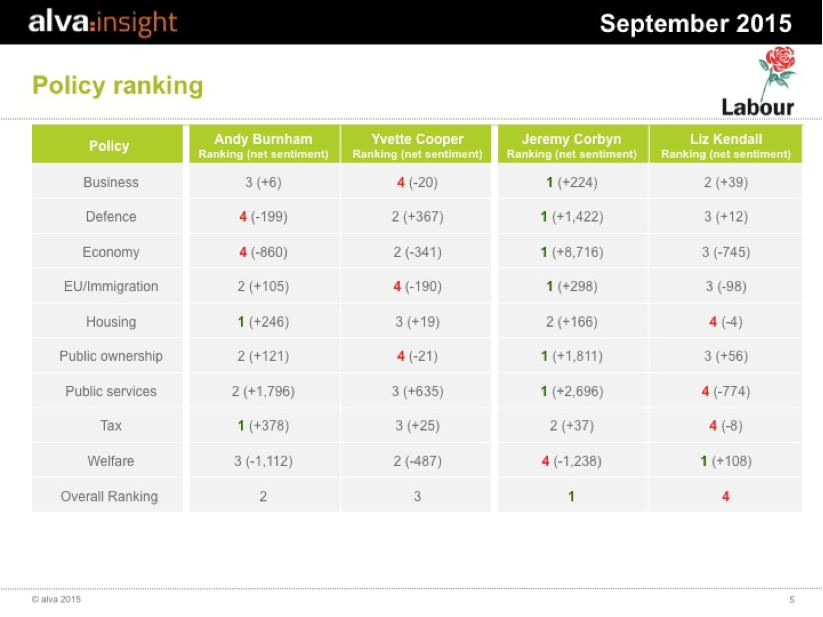Click the Andy Burnham column header
This screenshot has height=617, width=823.
[263, 145]
